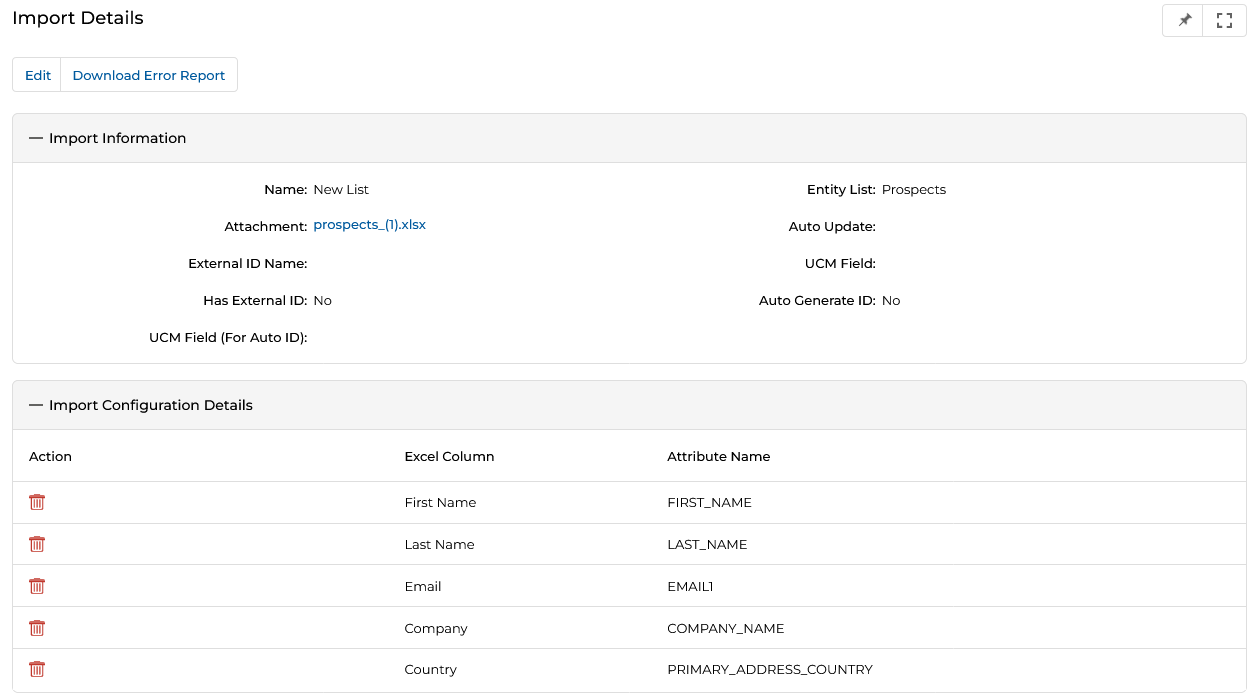Delete the Last Name mapping row
The image size is (1256, 699).
pyautogui.click(x=37, y=544)
